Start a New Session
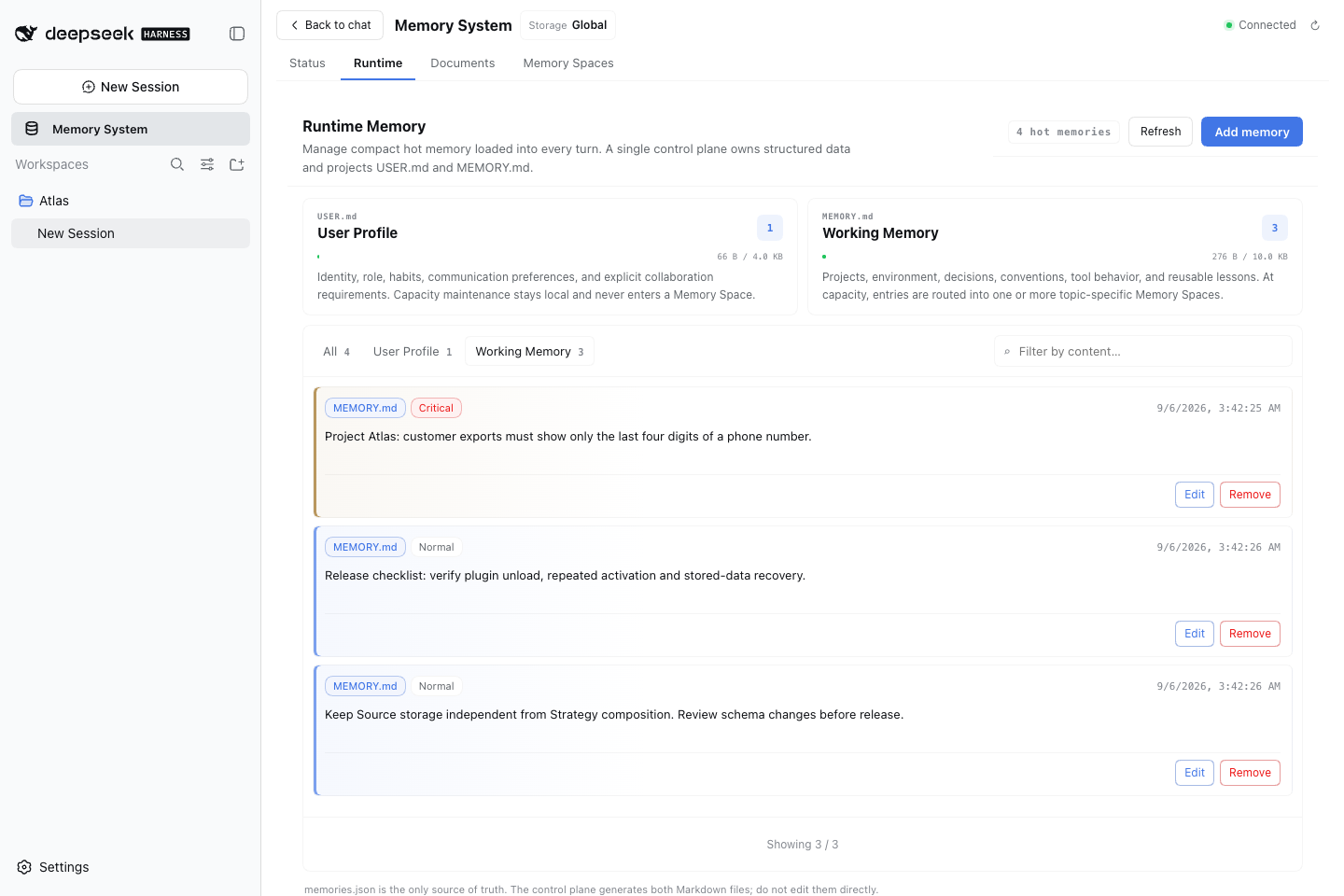Viewport: 1344px width, 896px height. click(x=131, y=87)
